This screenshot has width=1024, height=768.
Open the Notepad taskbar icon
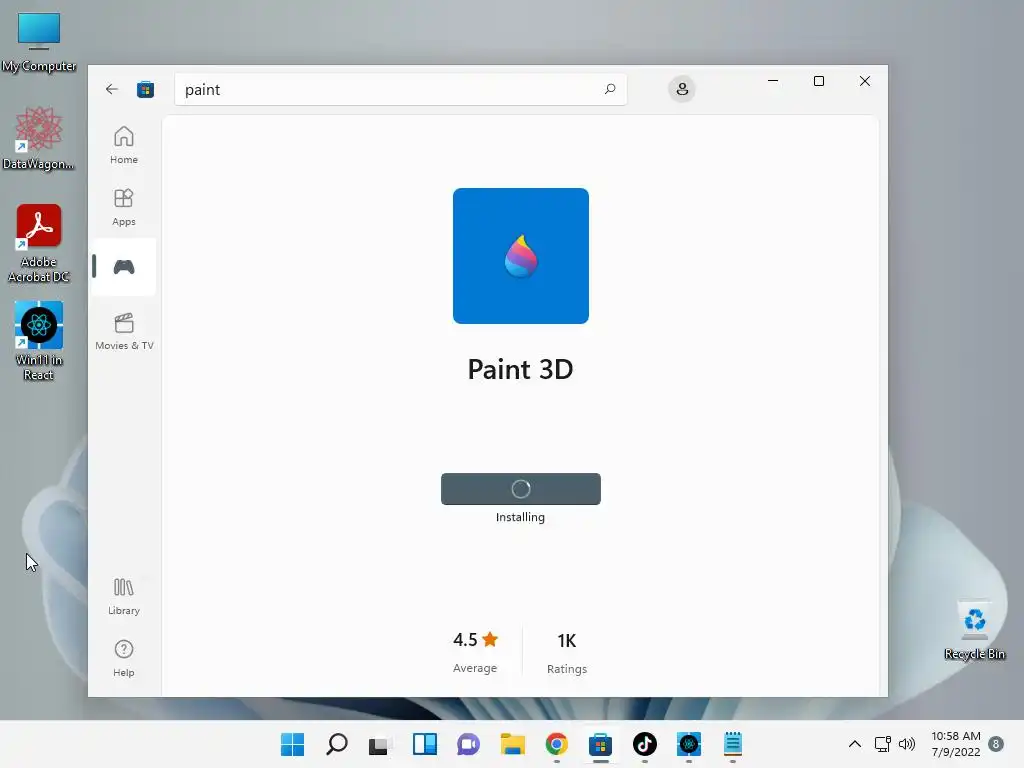(733, 744)
